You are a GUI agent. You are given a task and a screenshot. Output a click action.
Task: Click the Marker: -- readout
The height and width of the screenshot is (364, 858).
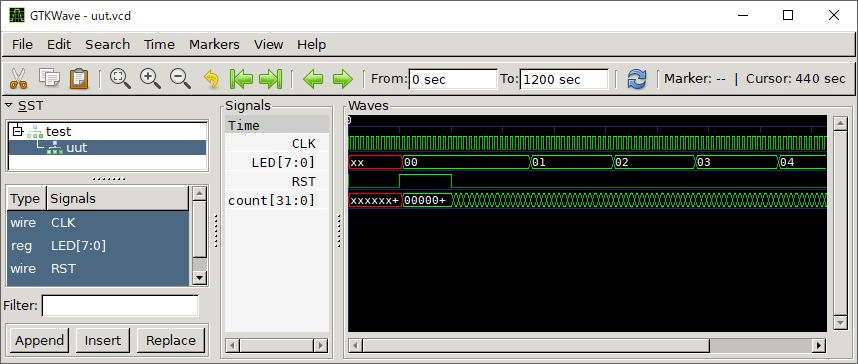point(694,79)
